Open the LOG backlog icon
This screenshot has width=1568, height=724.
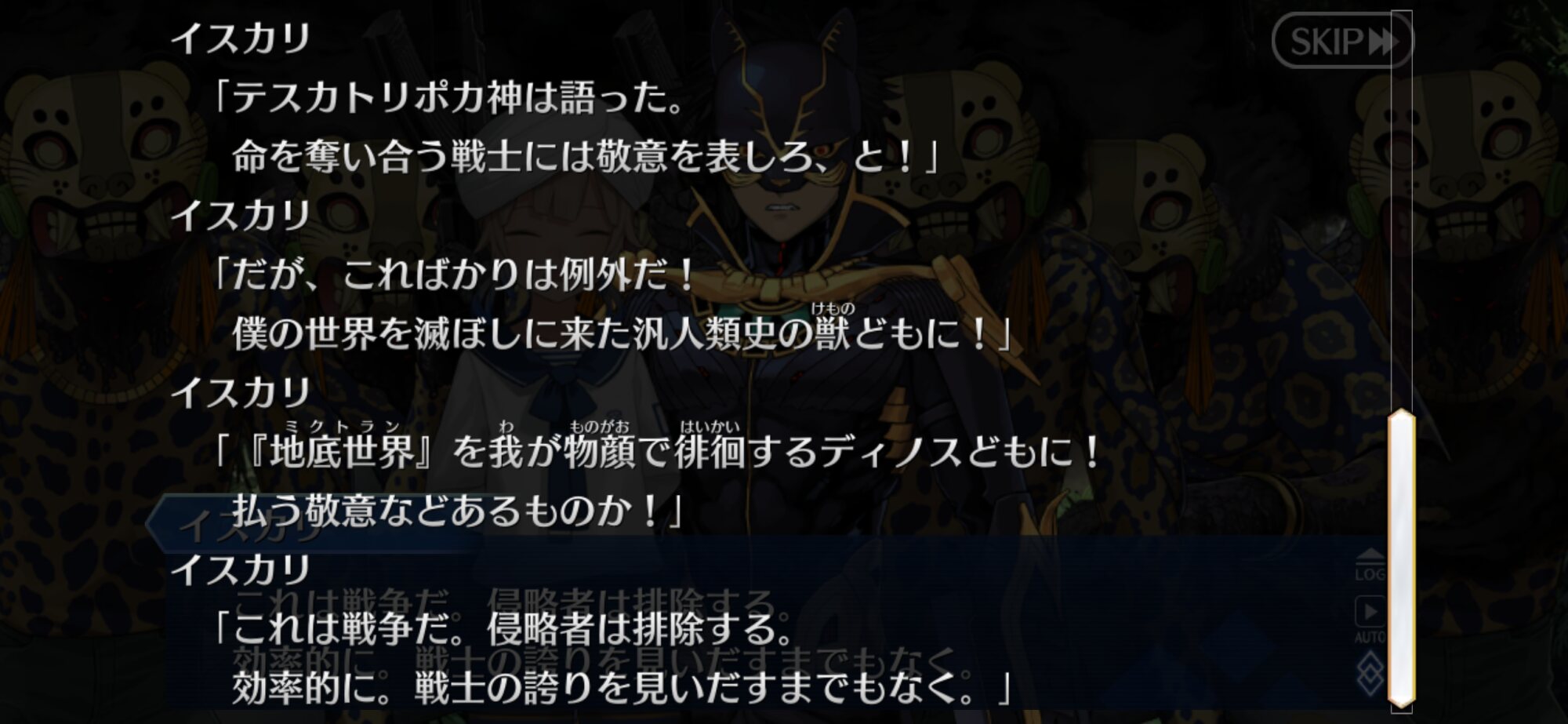pyautogui.click(x=1370, y=565)
